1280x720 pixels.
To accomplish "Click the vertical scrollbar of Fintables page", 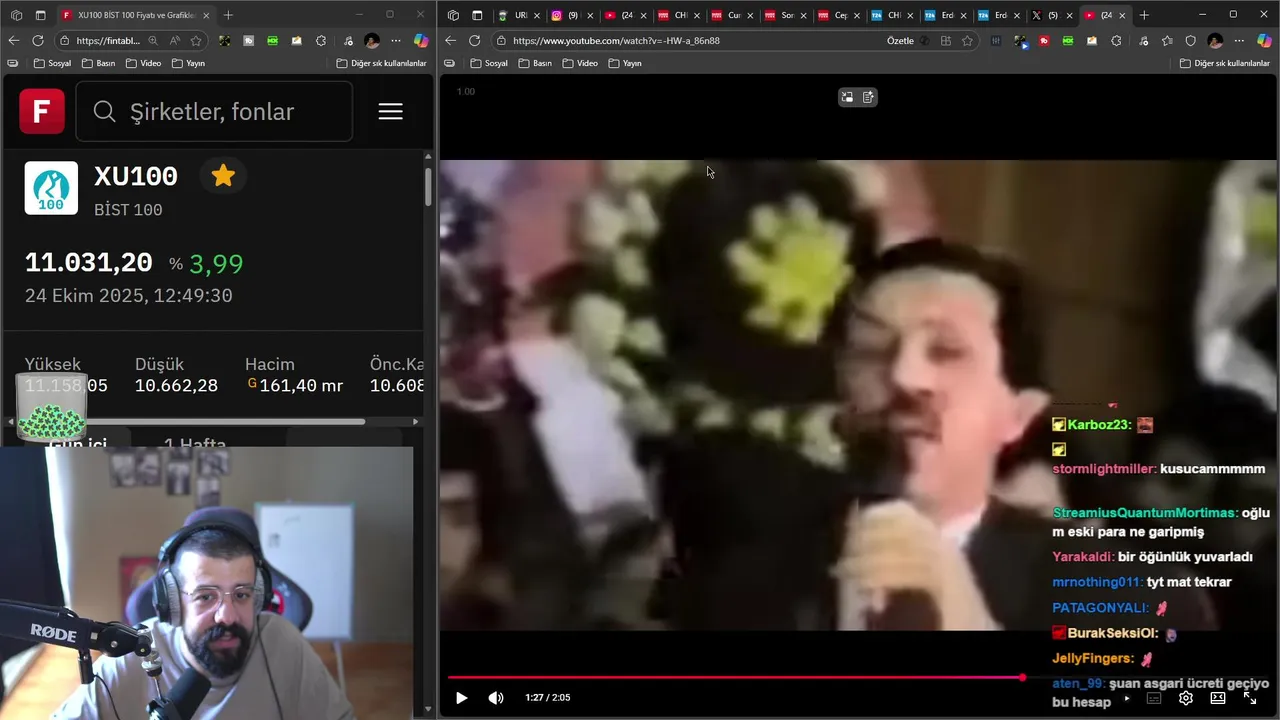I will pyautogui.click(x=428, y=187).
